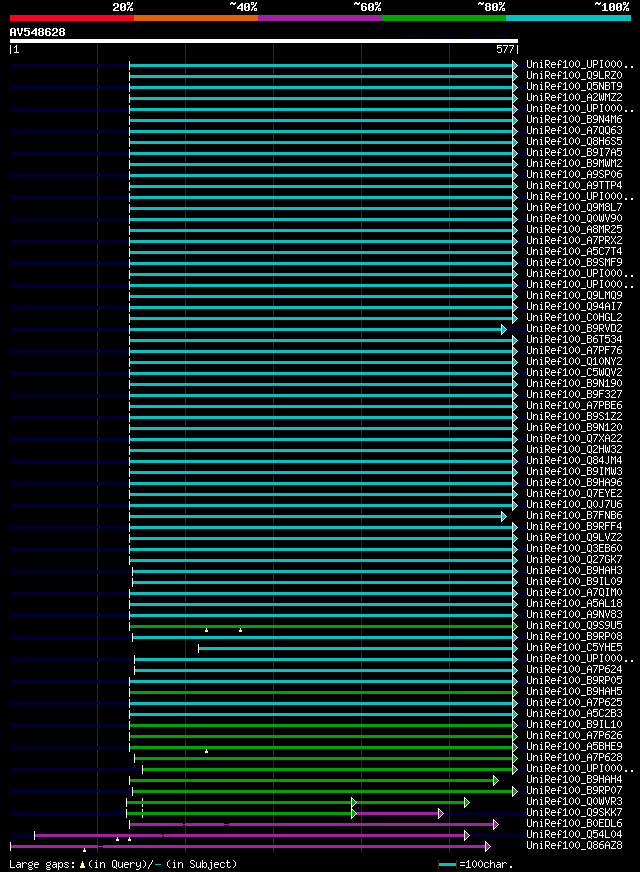
Task: Select the UniRef100_B9S1Z2 label
Action: 574,417
